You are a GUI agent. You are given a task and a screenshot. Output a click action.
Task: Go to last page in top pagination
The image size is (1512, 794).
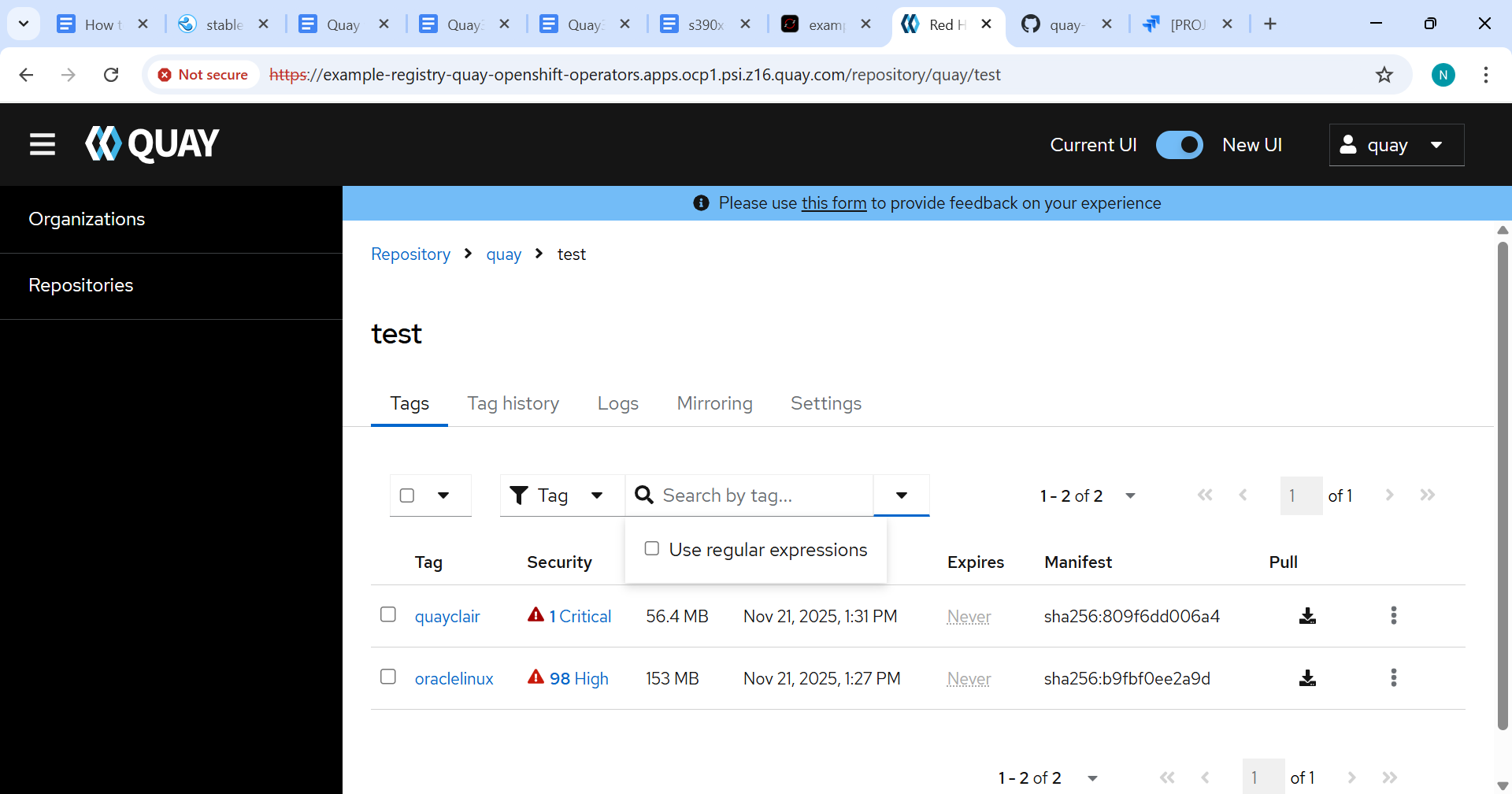click(x=1427, y=495)
